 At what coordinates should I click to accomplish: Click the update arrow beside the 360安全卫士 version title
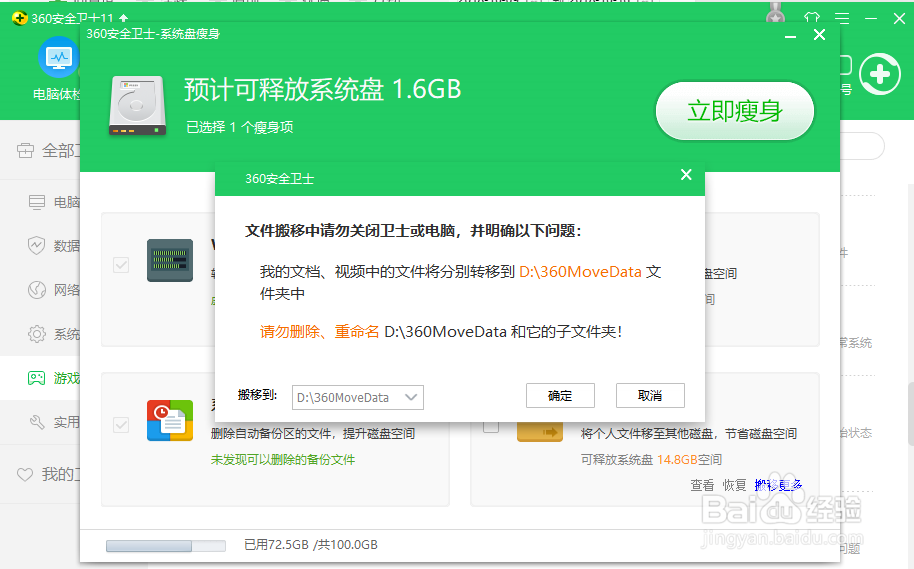click(123, 18)
